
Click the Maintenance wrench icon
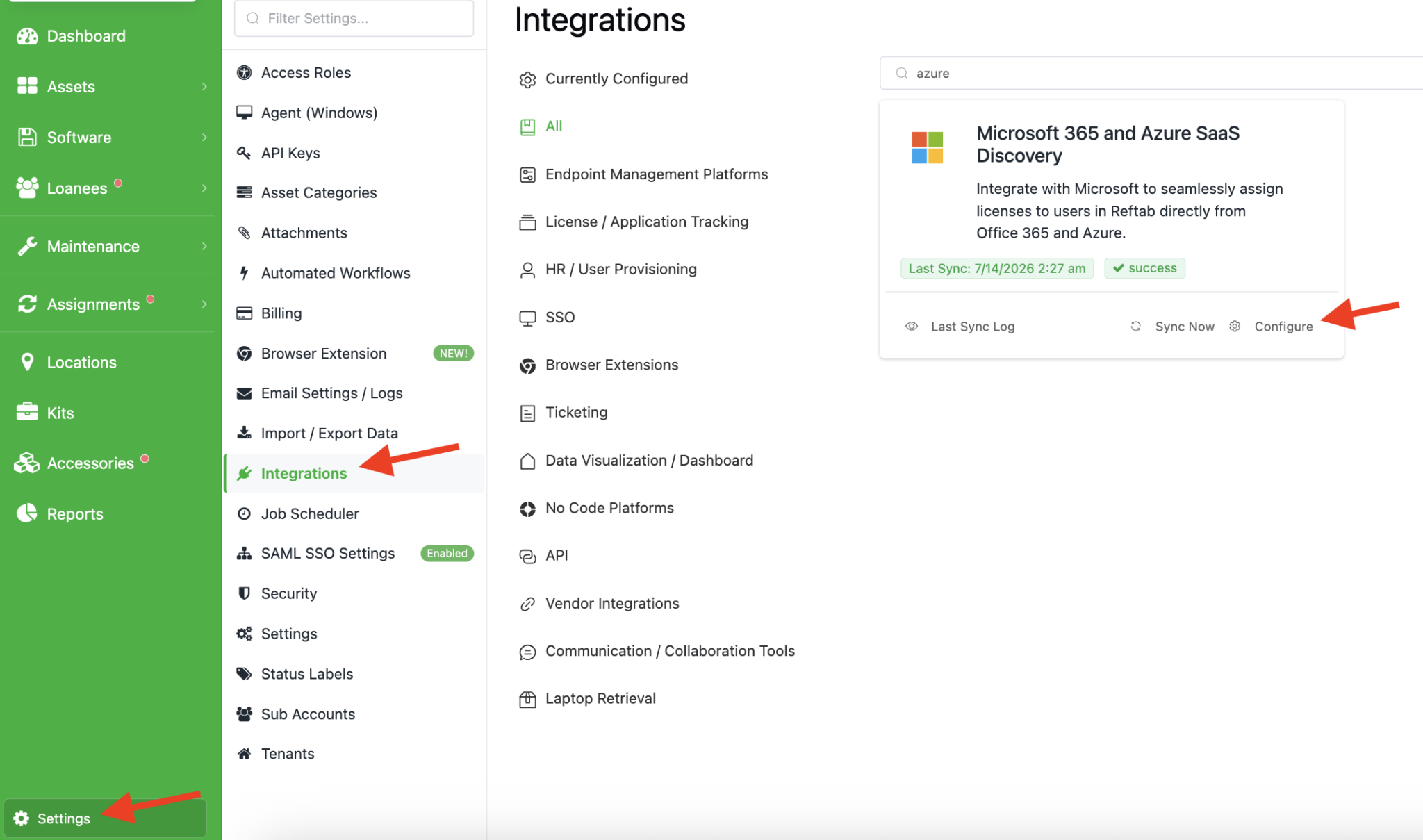27,246
